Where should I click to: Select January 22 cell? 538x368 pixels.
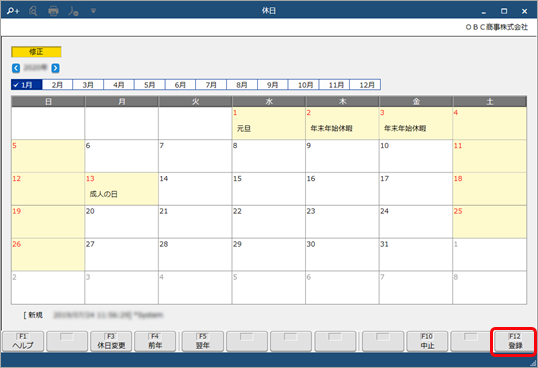coord(269,222)
